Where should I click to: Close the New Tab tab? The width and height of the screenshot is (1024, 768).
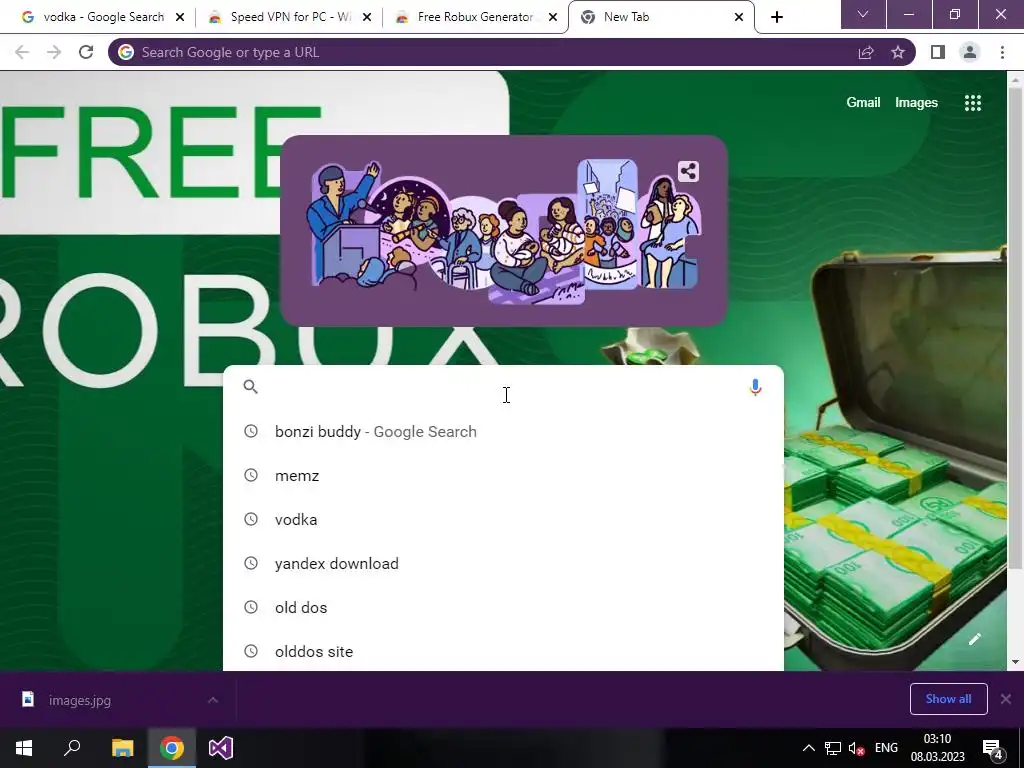tap(739, 17)
